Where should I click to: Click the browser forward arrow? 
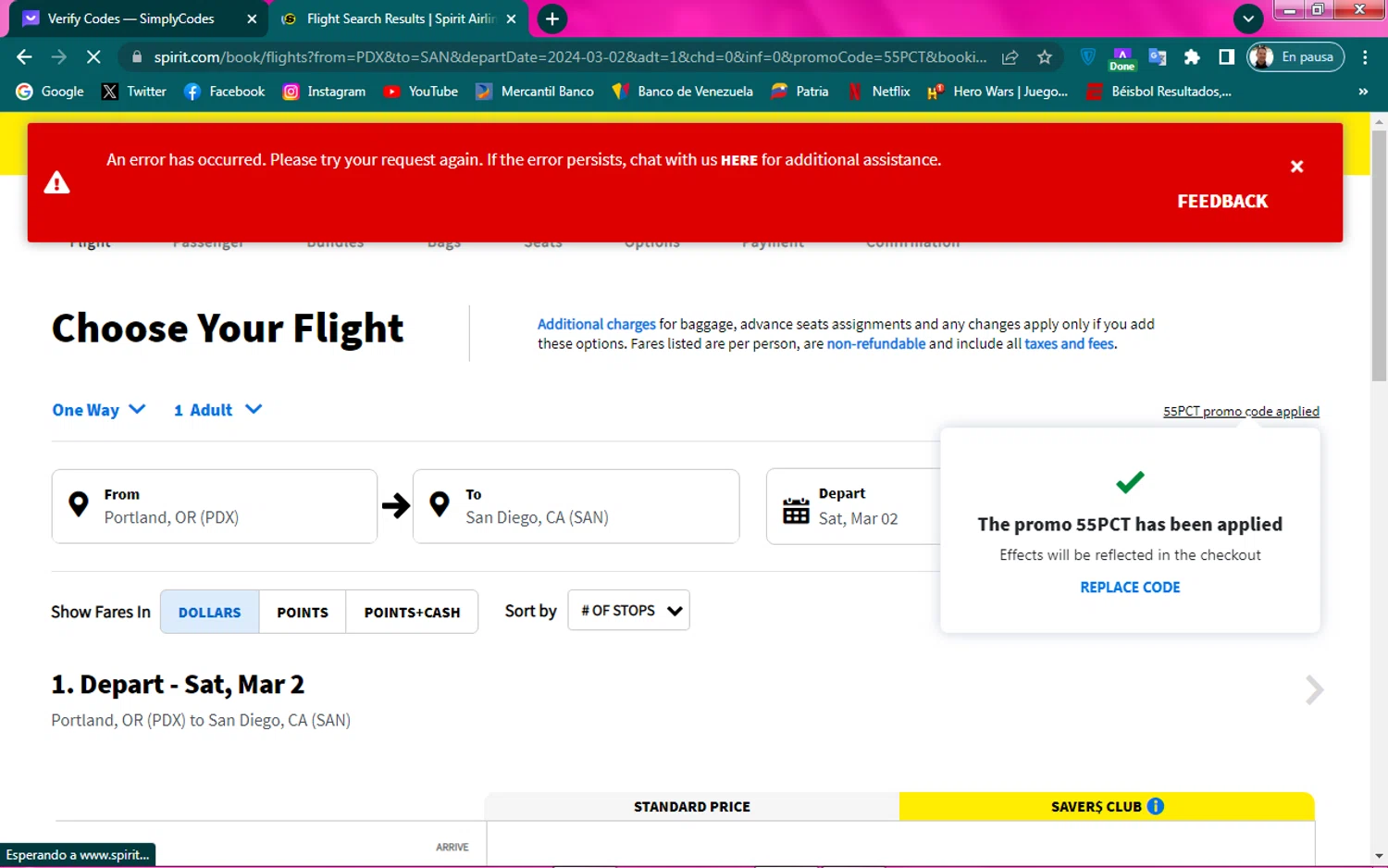(59, 57)
